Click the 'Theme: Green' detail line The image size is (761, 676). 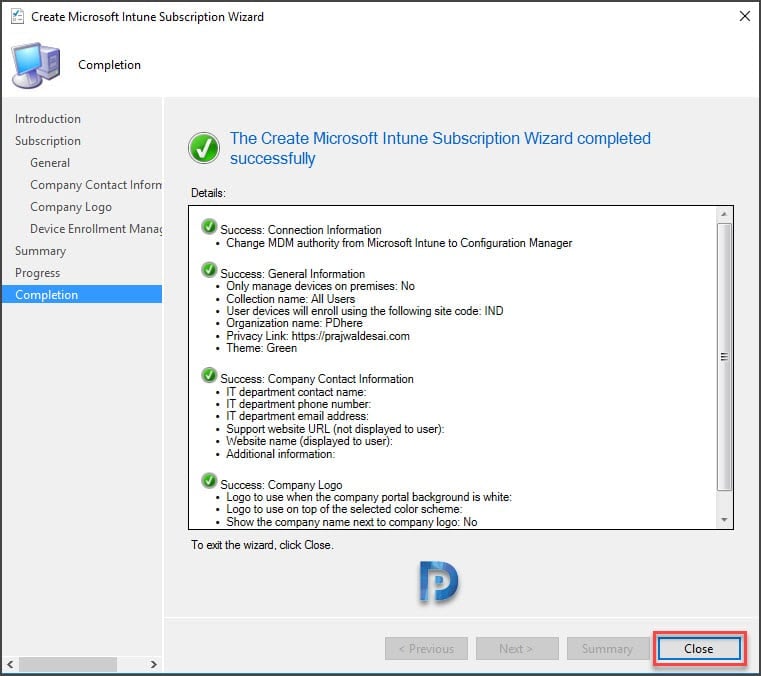(x=262, y=348)
